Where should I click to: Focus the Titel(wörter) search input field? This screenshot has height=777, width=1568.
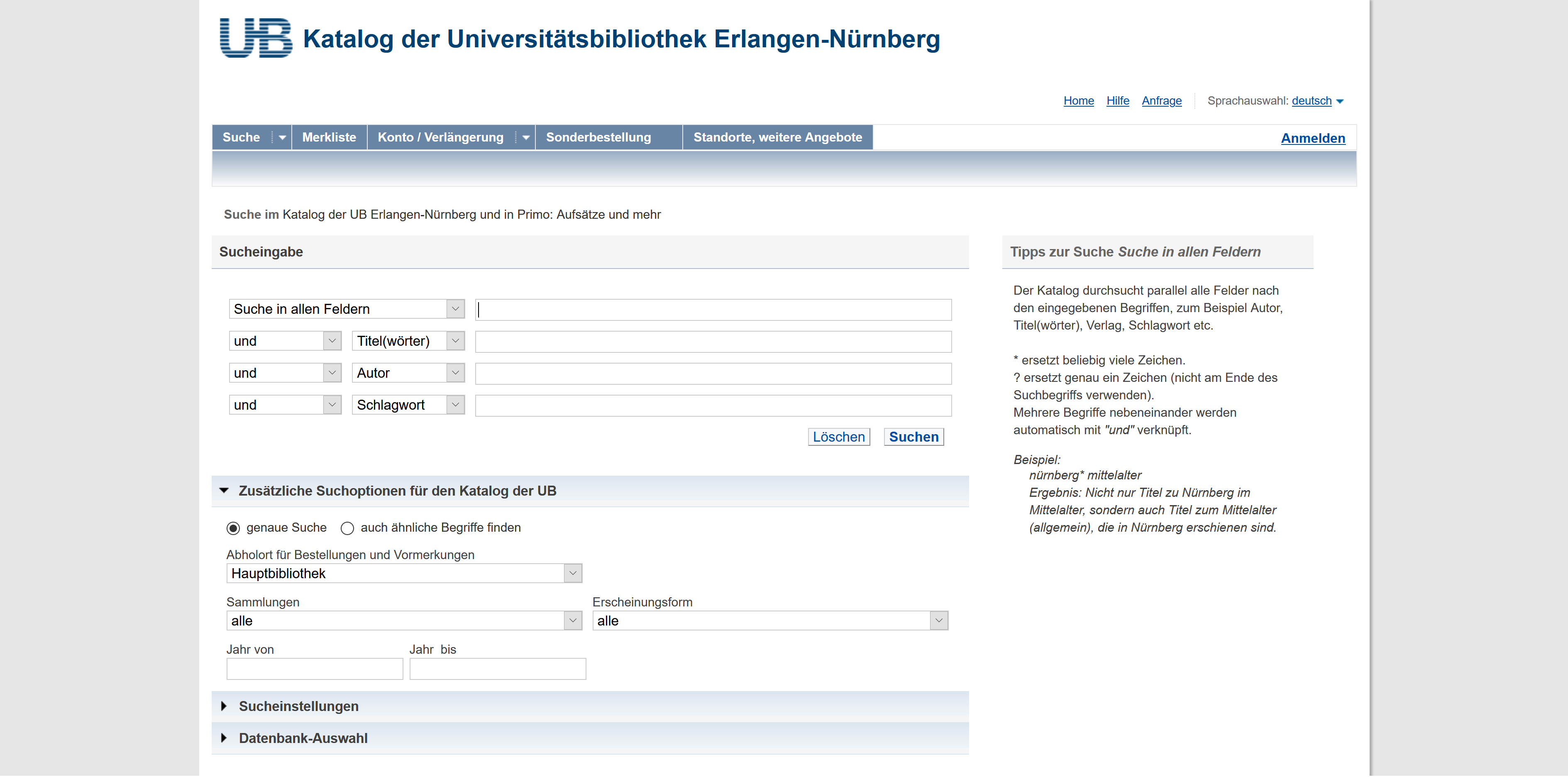click(x=713, y=342)
